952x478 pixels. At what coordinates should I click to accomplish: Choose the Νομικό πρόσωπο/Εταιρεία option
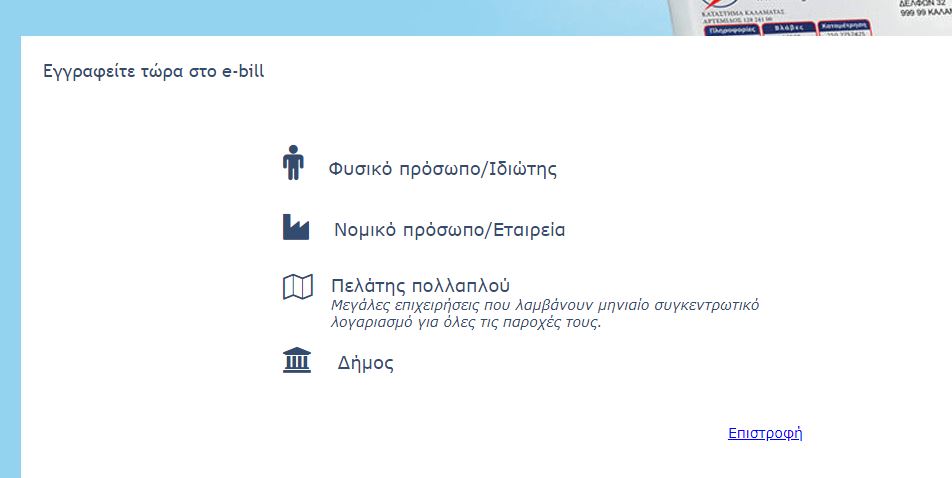(x=449, y=230)
